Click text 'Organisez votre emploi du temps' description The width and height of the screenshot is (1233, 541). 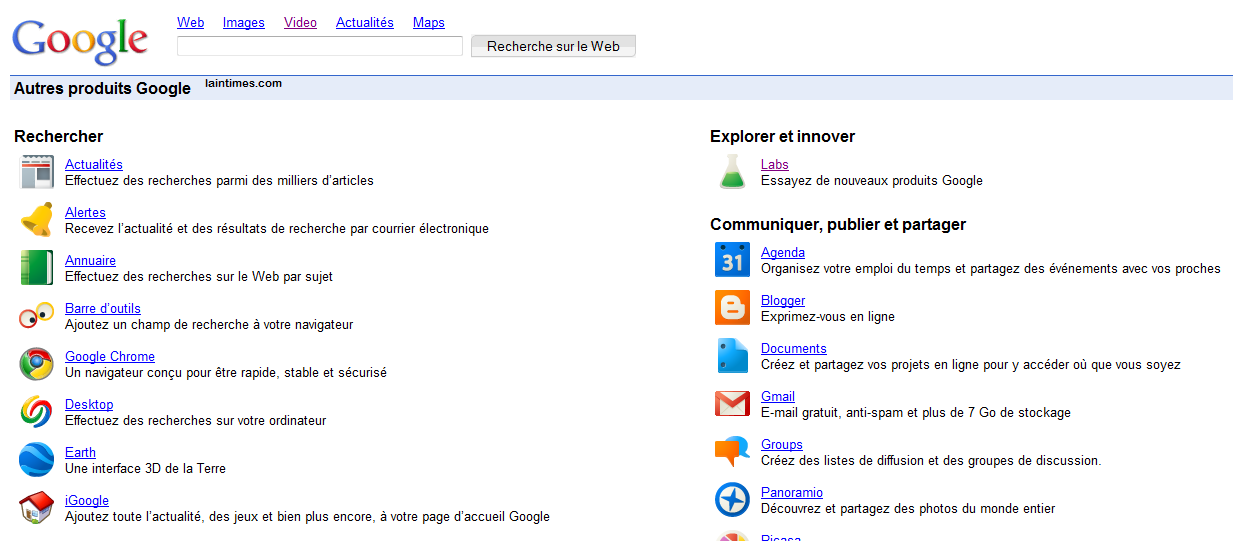(x=991, y=268)
